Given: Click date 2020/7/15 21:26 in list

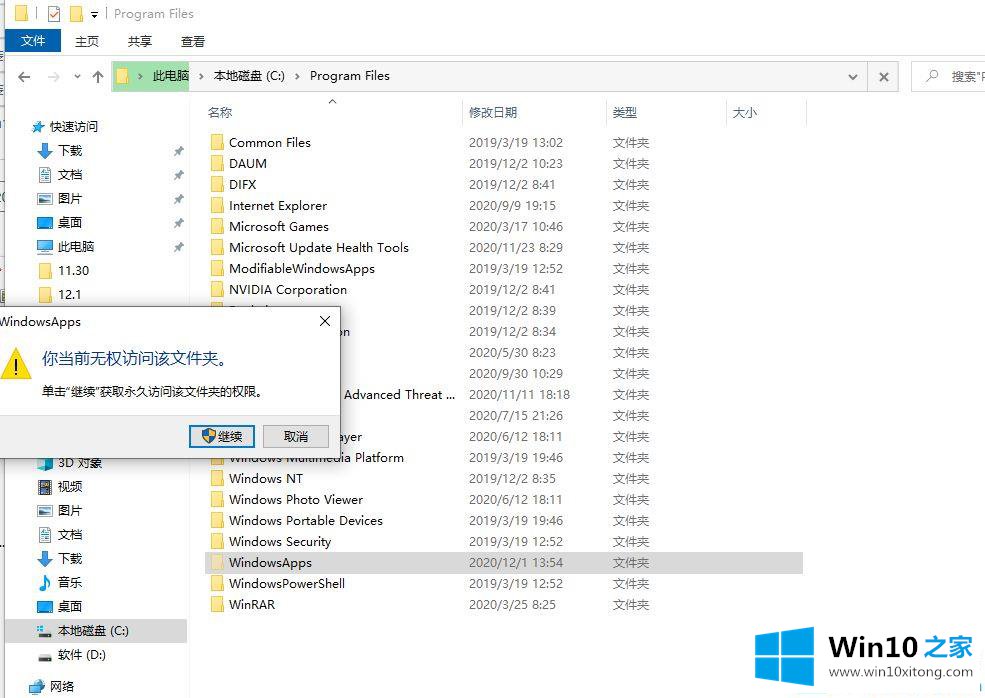Looking at the screenshot, I should [516, 415].
